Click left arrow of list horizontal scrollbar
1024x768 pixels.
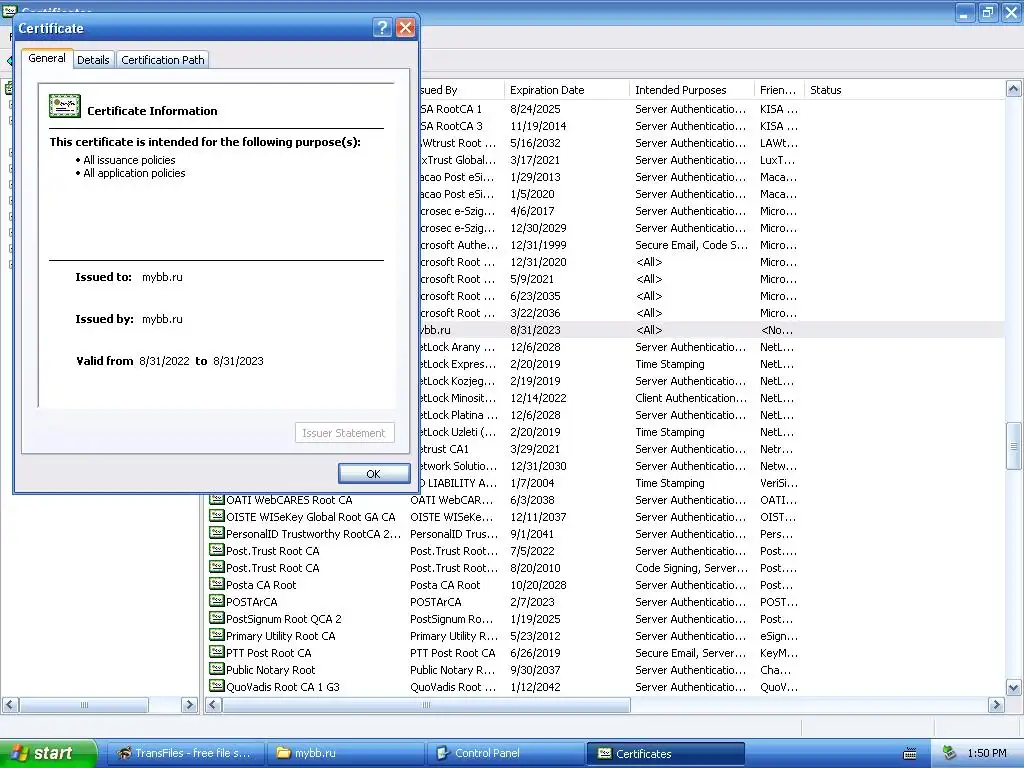(x=213, y=705)
